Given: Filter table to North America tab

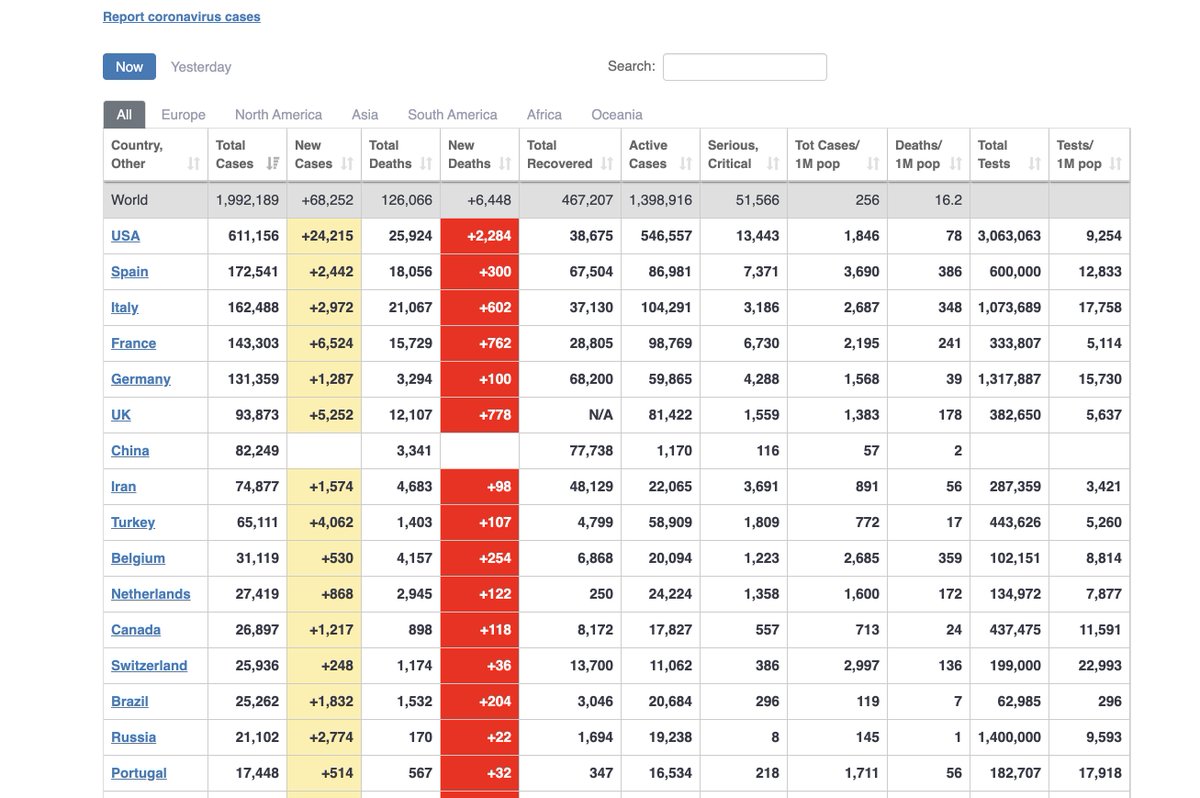Looking at the screenshot, I should [x=278, y=114].
